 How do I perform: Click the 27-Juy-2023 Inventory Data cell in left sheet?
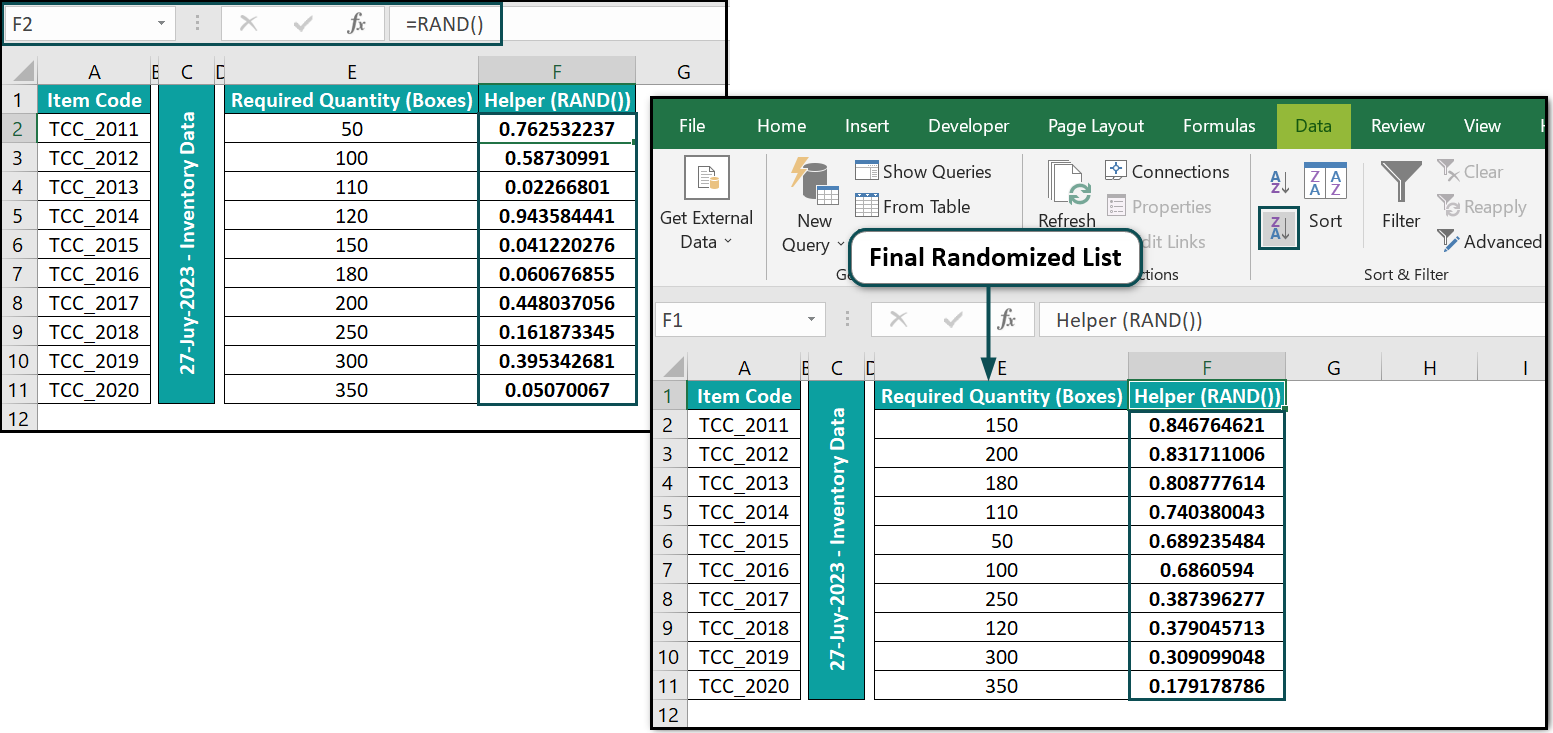pos(187,244)
